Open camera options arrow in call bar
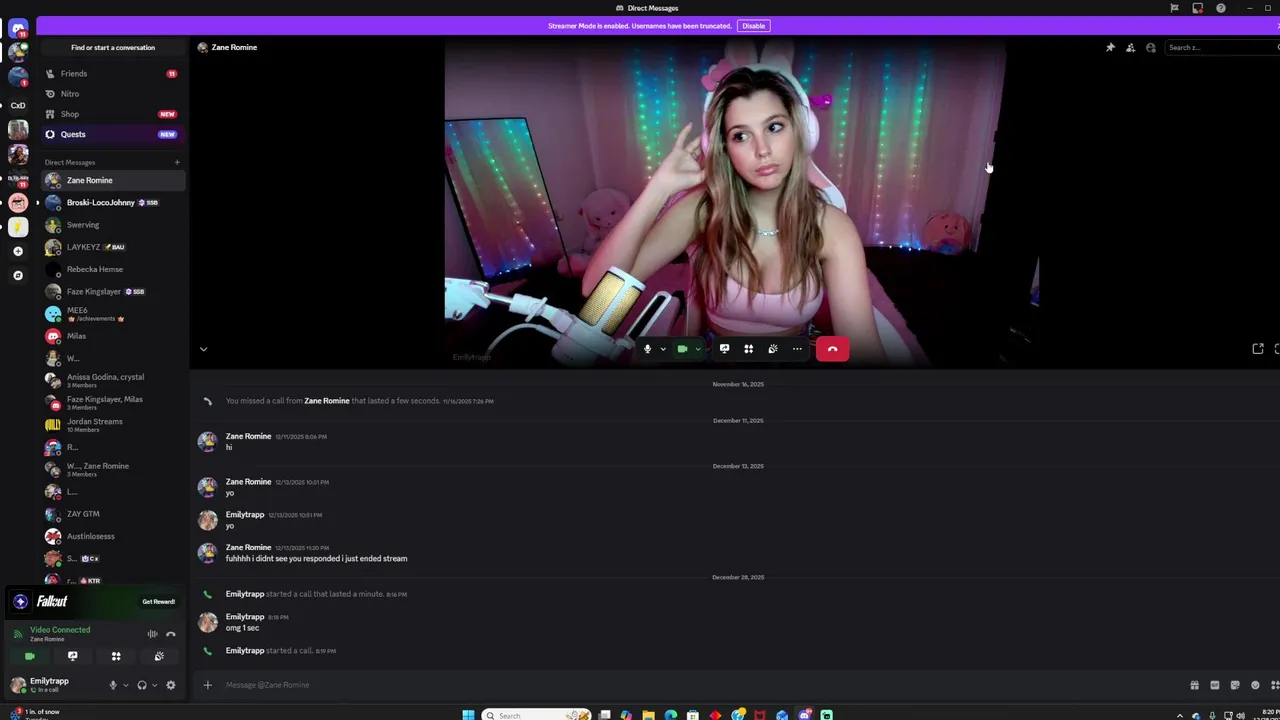This screenshot has width=1280, height=720. click(697, 349)
